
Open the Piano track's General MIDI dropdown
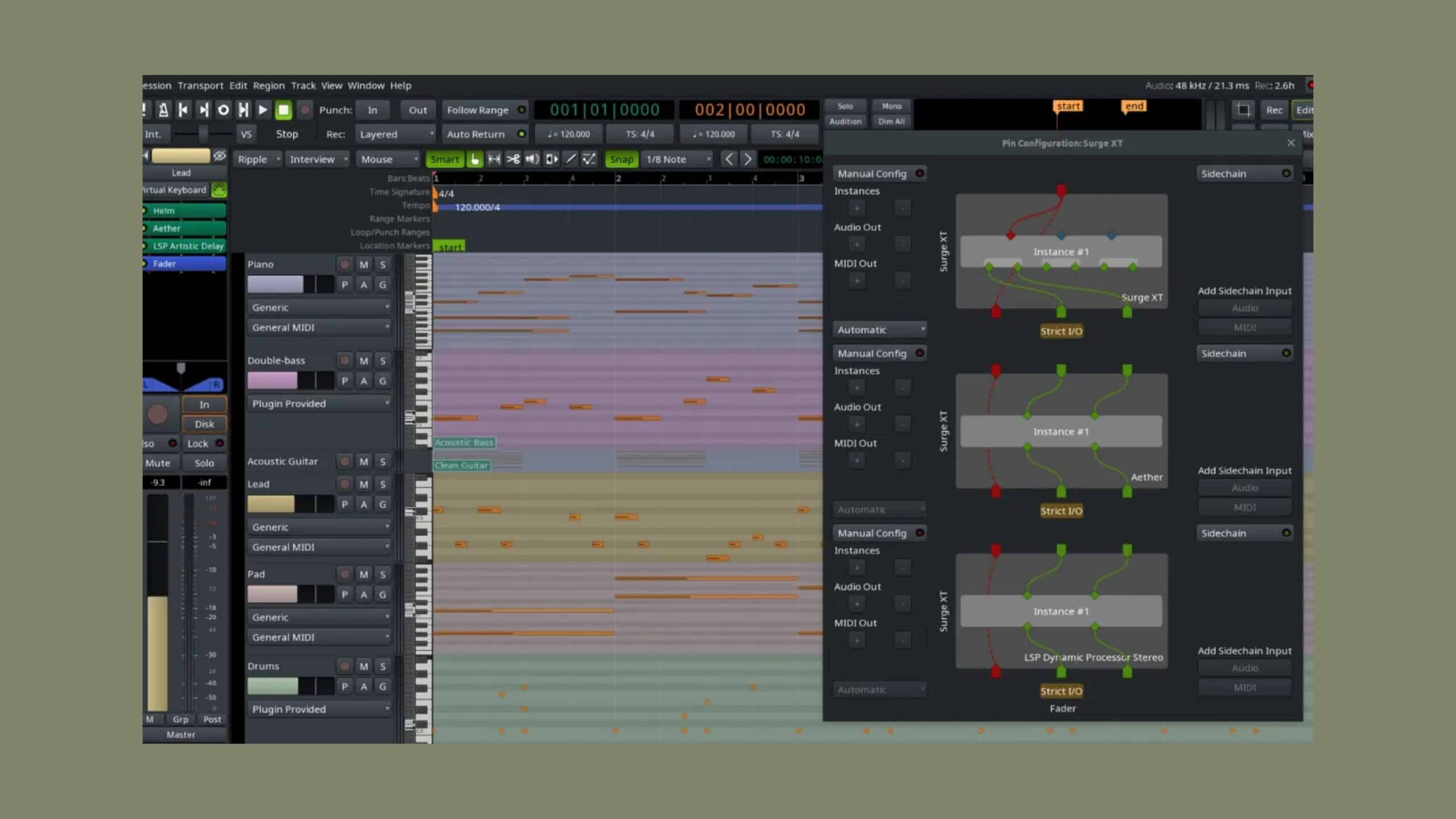[319, 328]
